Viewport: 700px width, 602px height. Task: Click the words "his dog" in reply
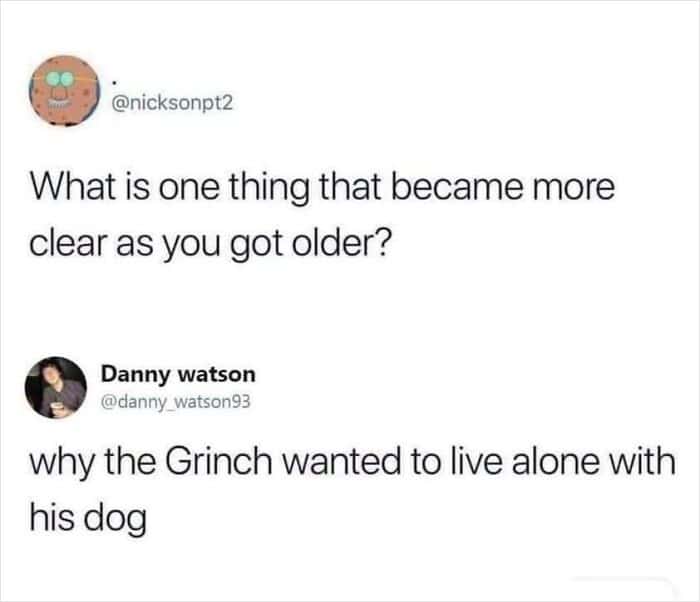click(x=88, y=518)
